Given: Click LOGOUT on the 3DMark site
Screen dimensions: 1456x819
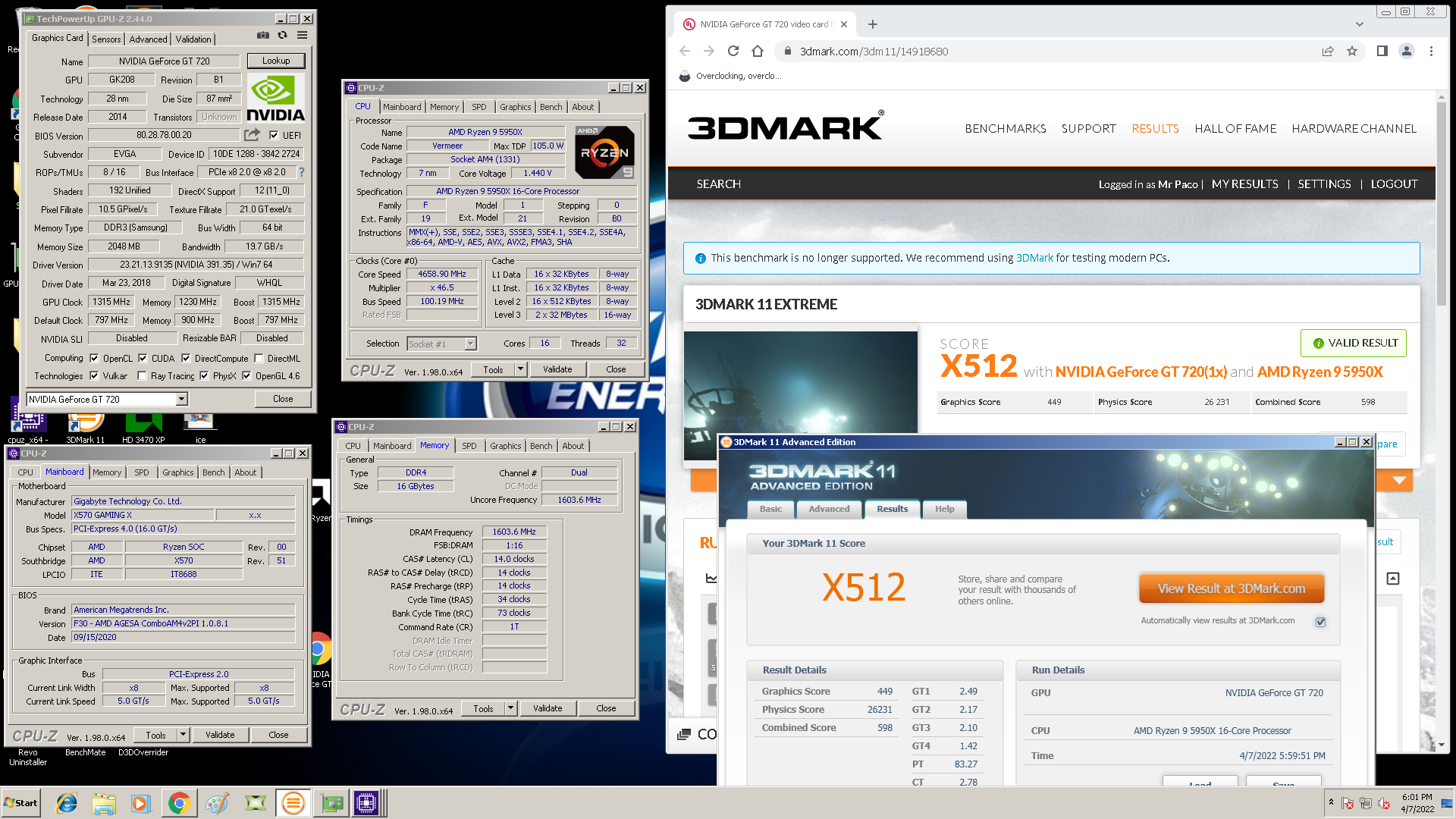Looking at the screenshot, I should (x=1394, y=184).
